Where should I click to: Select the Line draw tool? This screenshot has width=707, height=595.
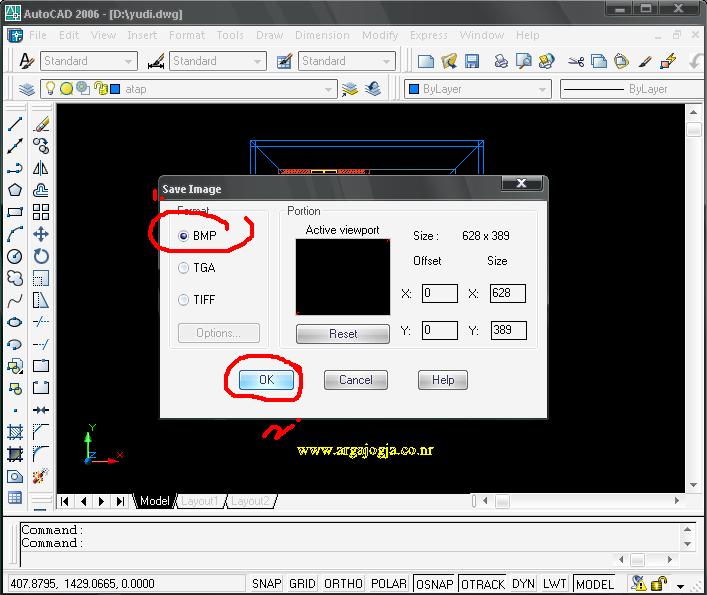[x=15, y=124]
